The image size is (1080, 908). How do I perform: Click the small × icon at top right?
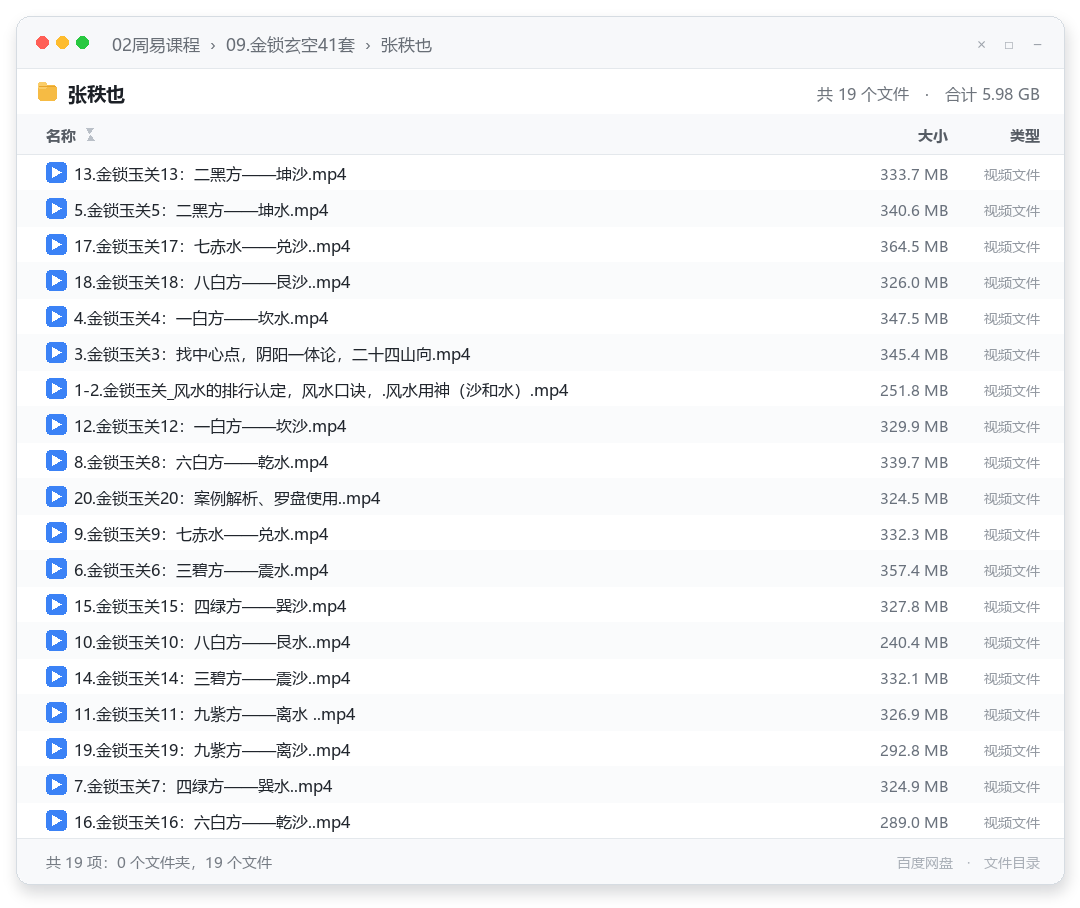[982, 45]
